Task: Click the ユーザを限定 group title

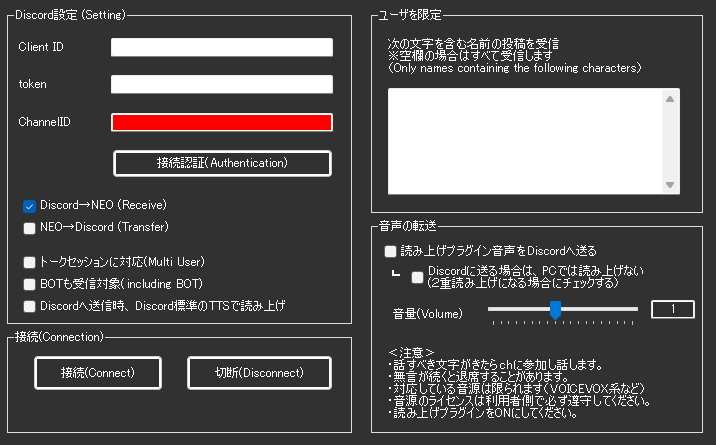Action: 410,15
